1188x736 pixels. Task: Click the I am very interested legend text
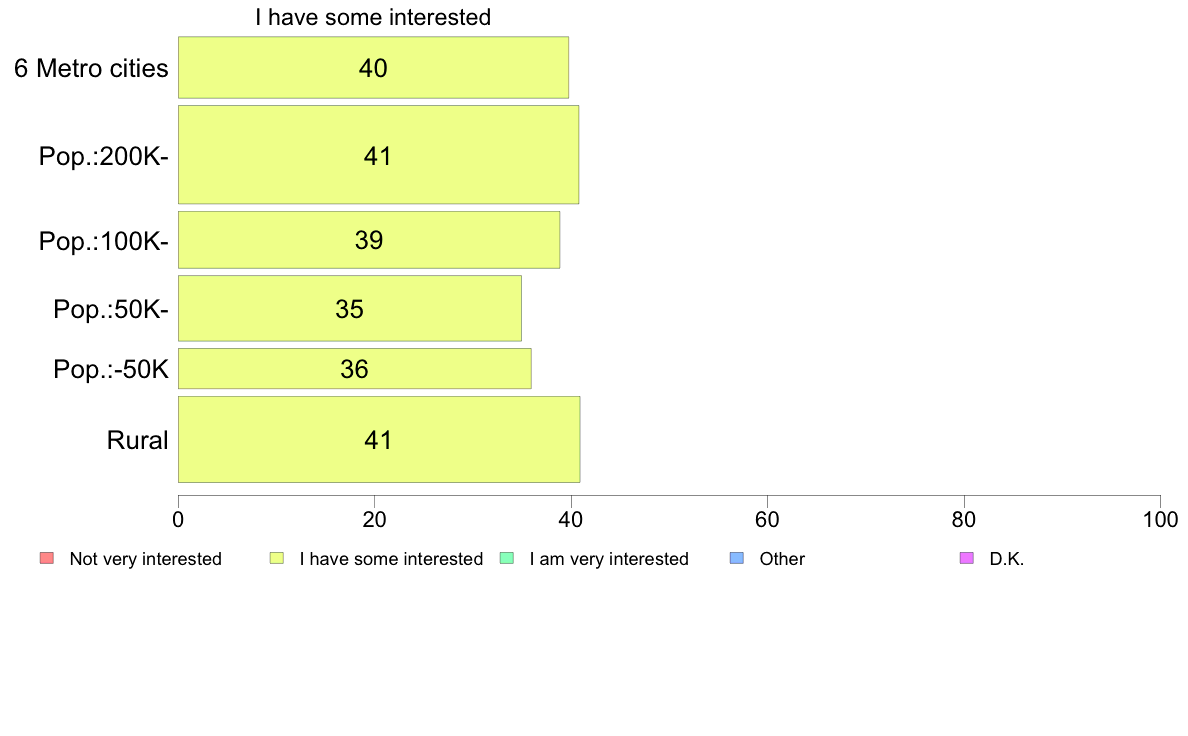pyautogui.click(x=609, y=559)
